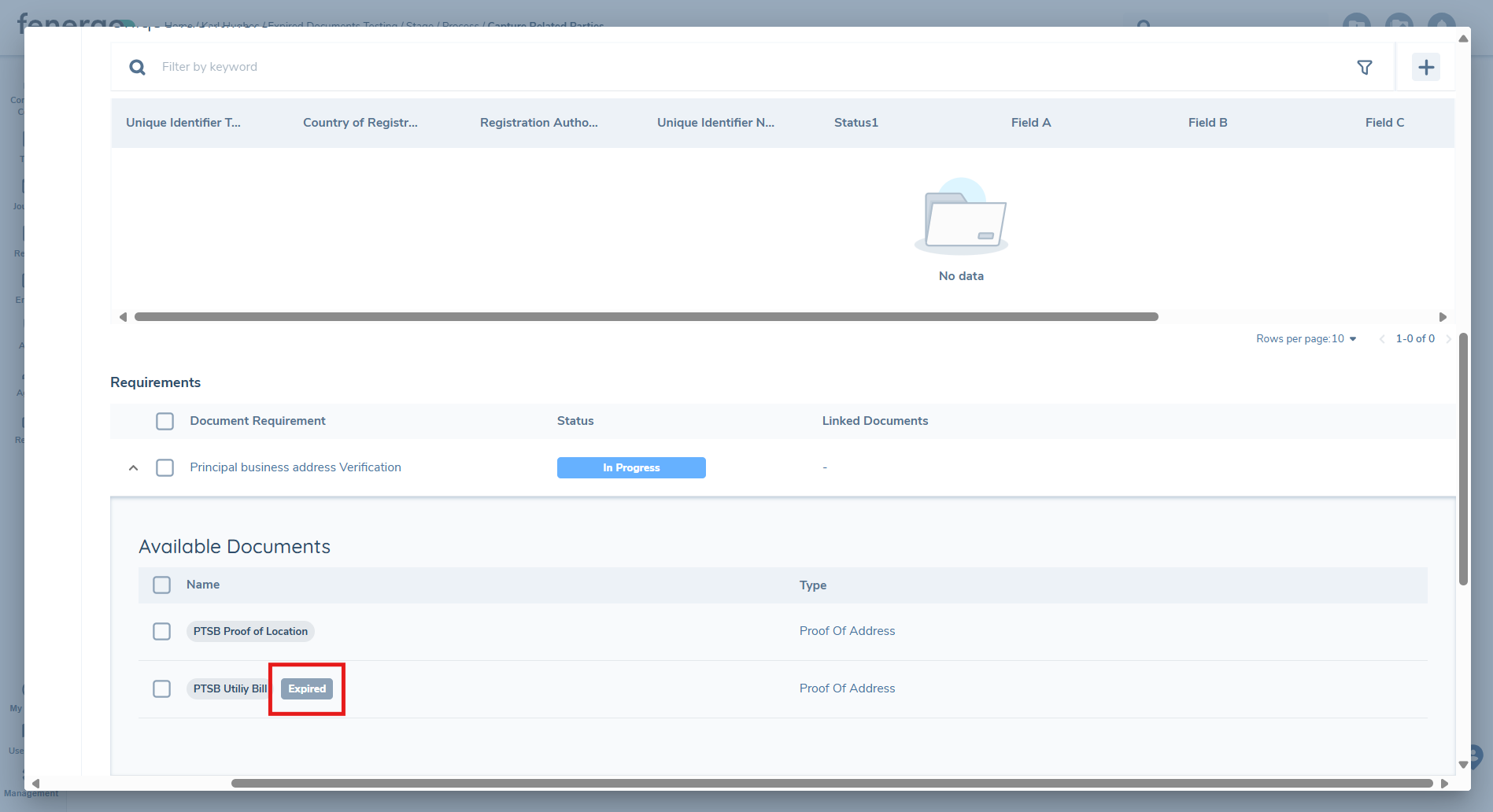Open the rows per page dropdown
The width and height of the screenshot is (1493, 812).
(x=1351, y=338)
